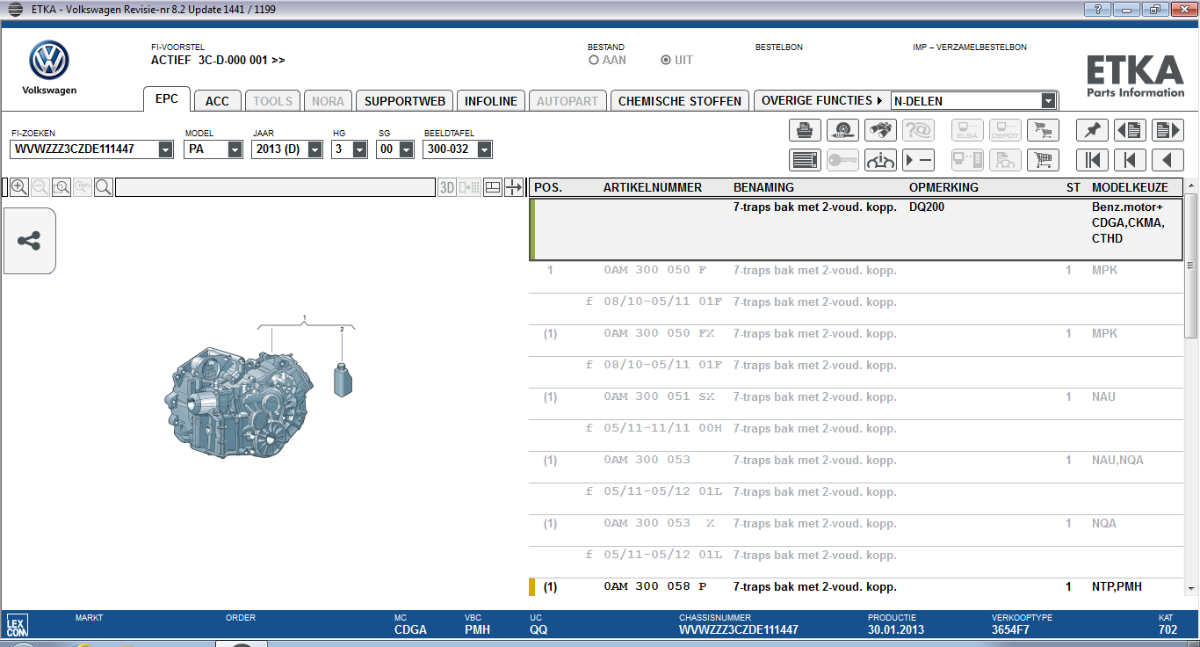Expand the OVERIGE FUNCTIES menu

coord(822,100)
